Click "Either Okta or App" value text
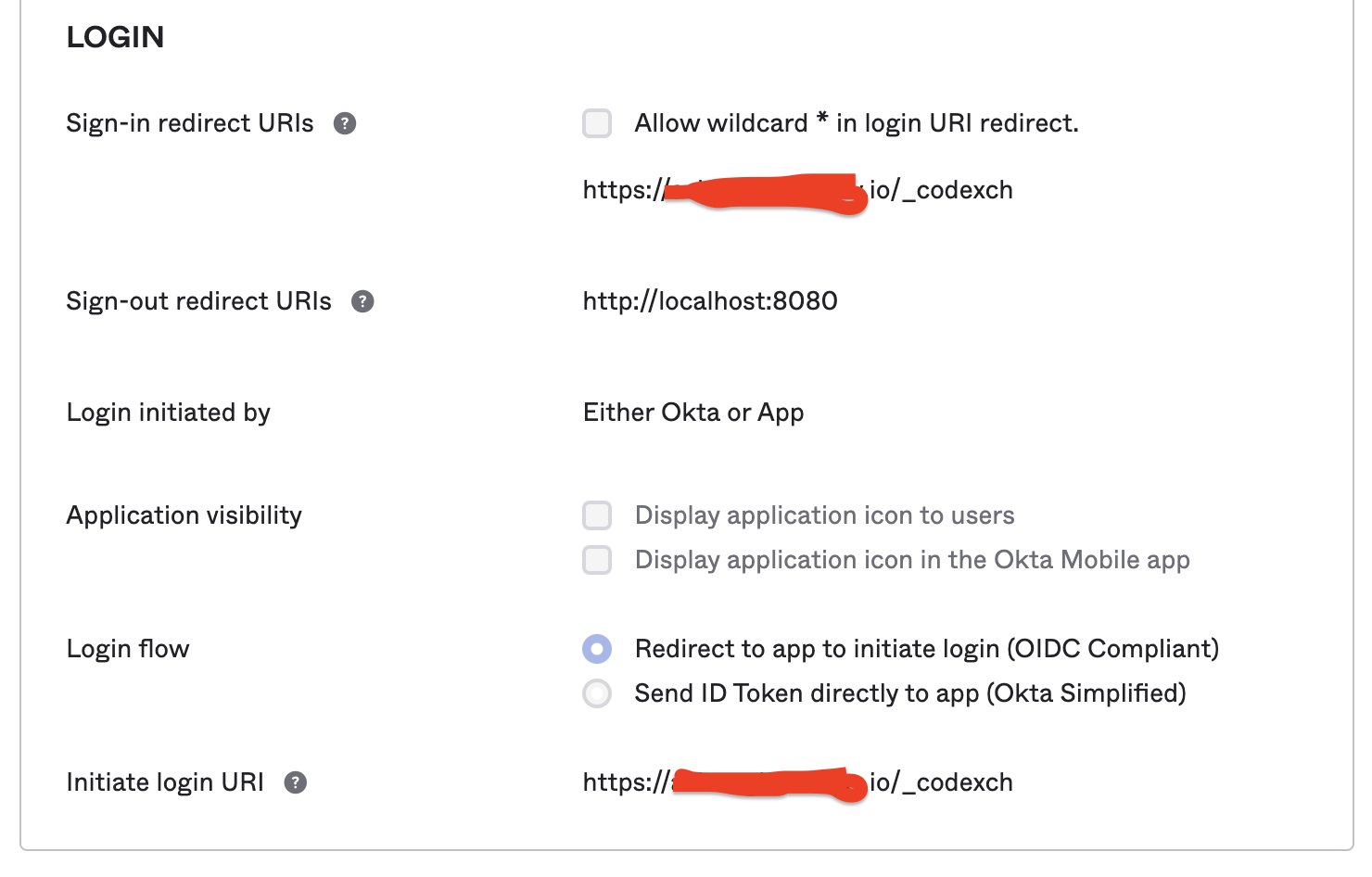1372x877 pixels. [x=692, y=412]
